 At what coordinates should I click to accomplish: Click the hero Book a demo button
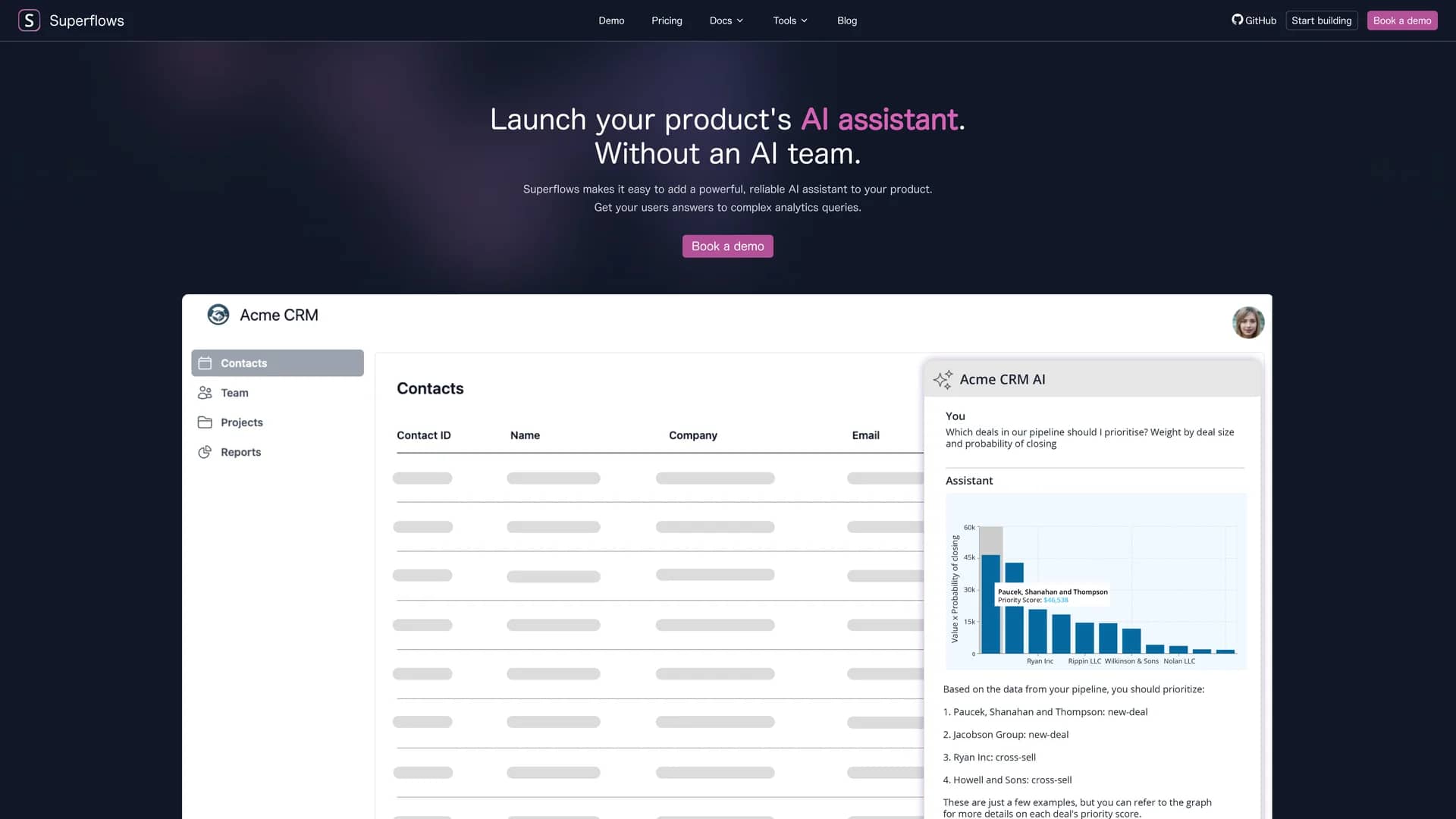[x=727, y=246]
